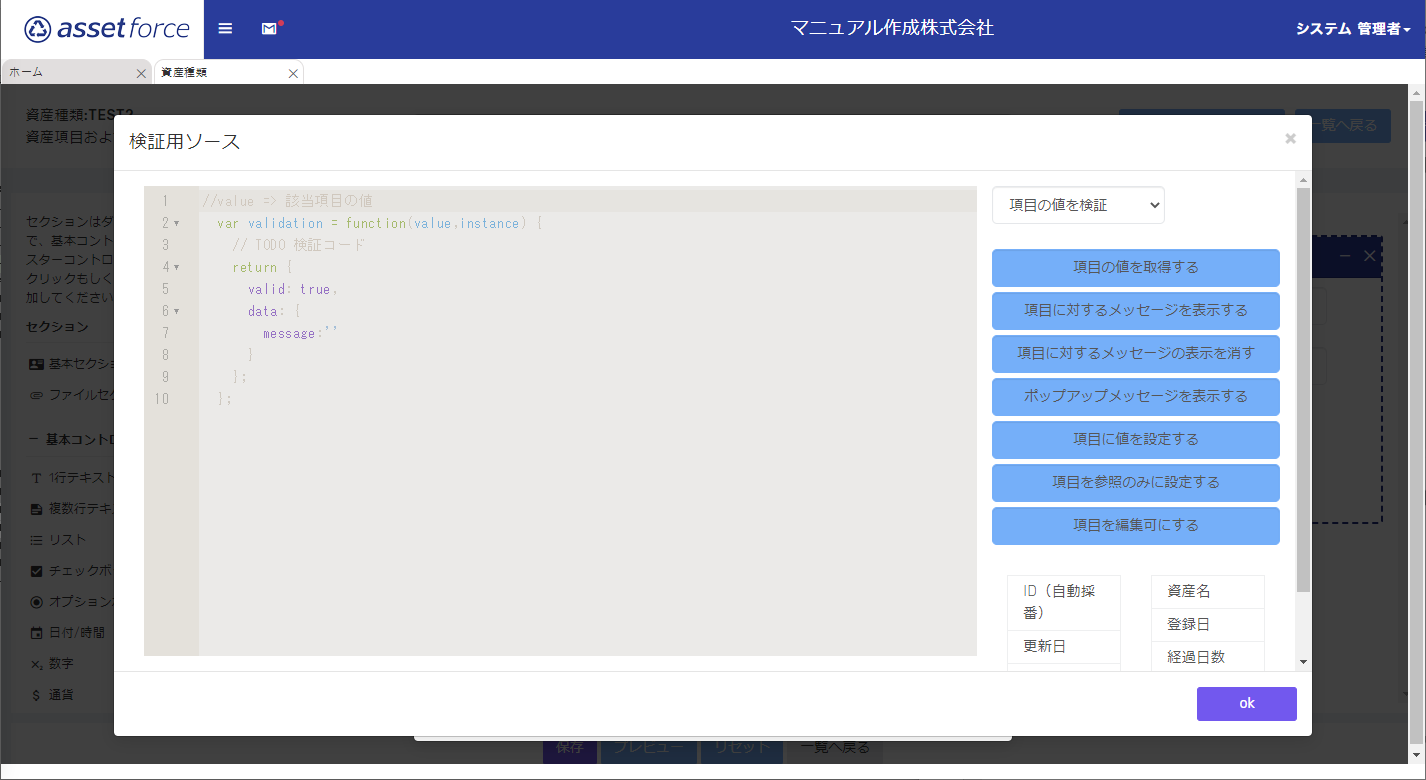Collapse code fold at line 6
The image size is (1426, 780).
177,311
